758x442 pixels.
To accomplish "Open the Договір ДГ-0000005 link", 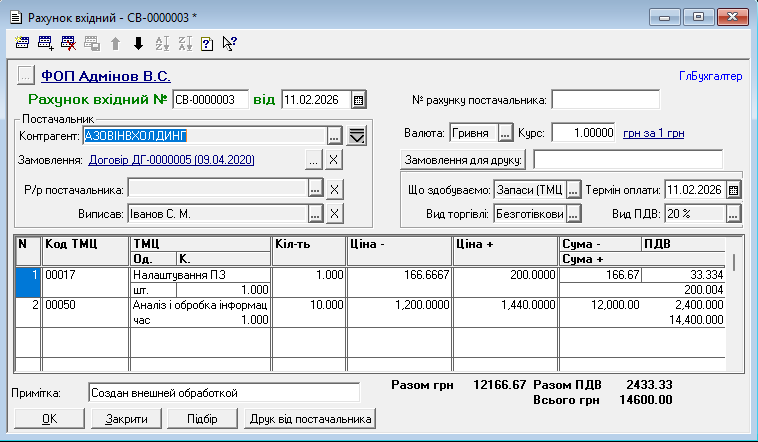I will 171,160.
